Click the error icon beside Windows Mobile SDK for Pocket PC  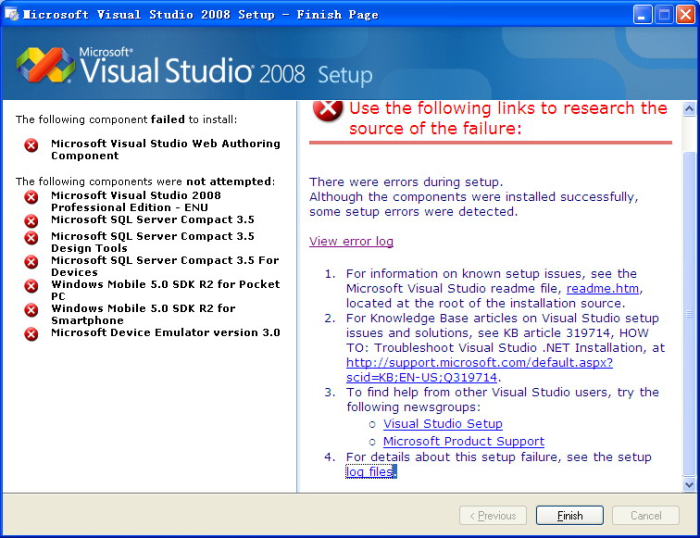(x=31, y=286)
